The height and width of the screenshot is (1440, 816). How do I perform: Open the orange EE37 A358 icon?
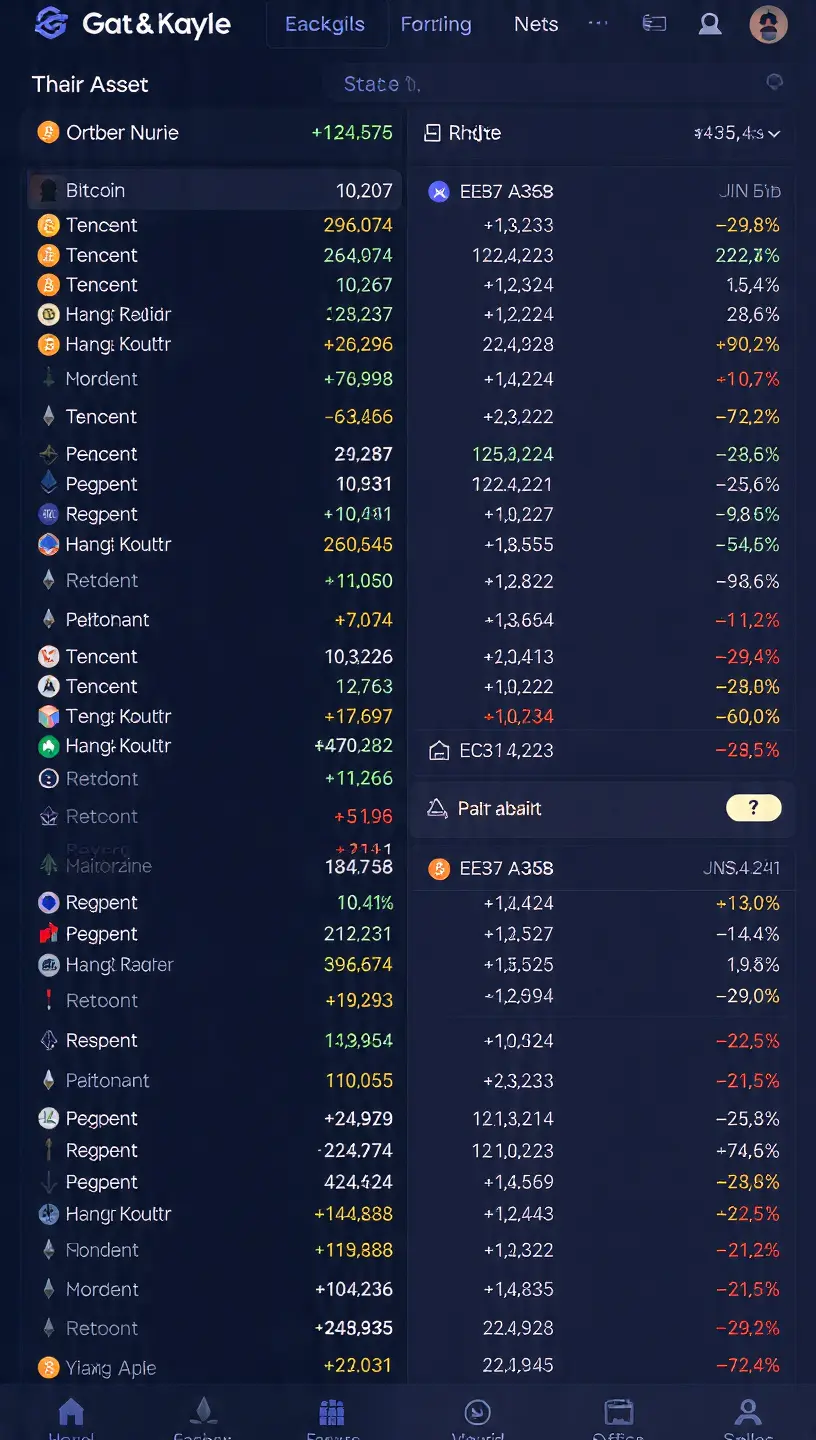[x=439, y=868]
